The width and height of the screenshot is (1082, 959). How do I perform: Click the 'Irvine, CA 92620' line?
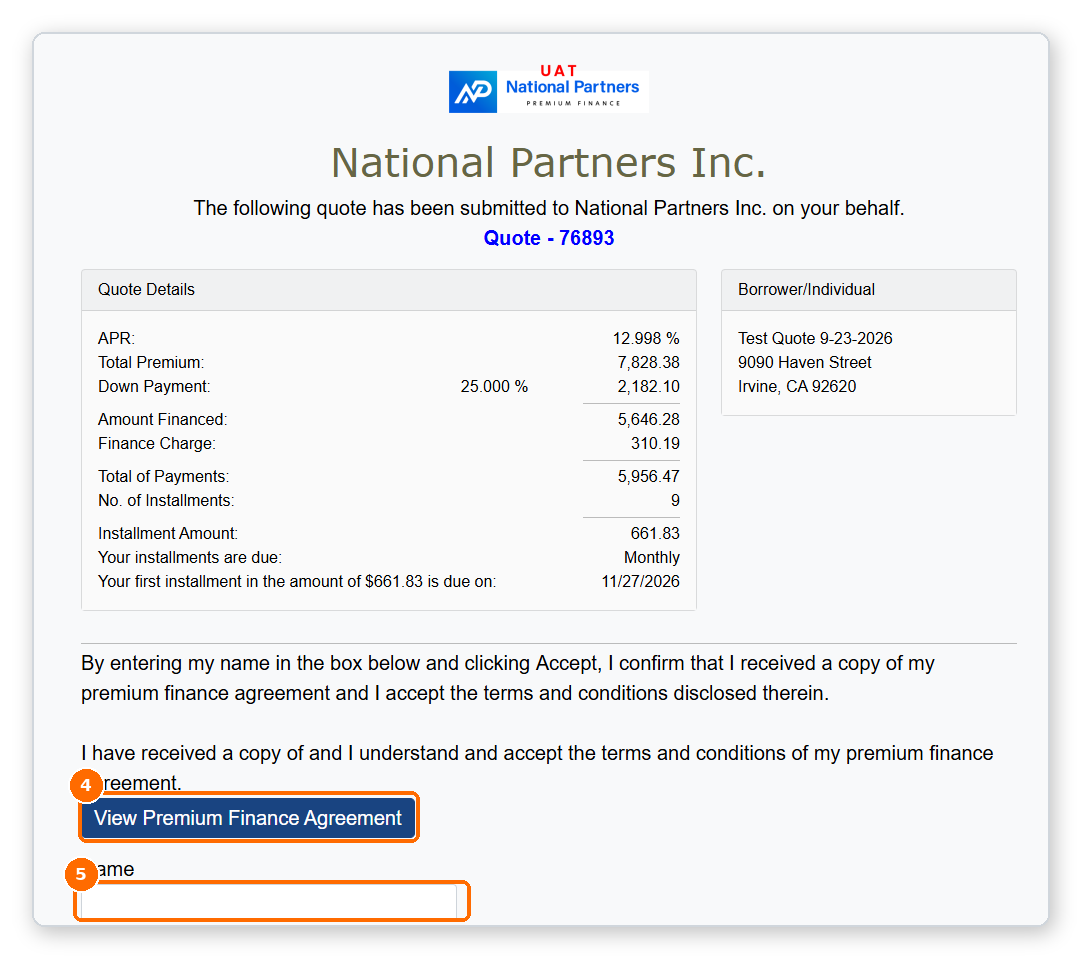point(797,387)
